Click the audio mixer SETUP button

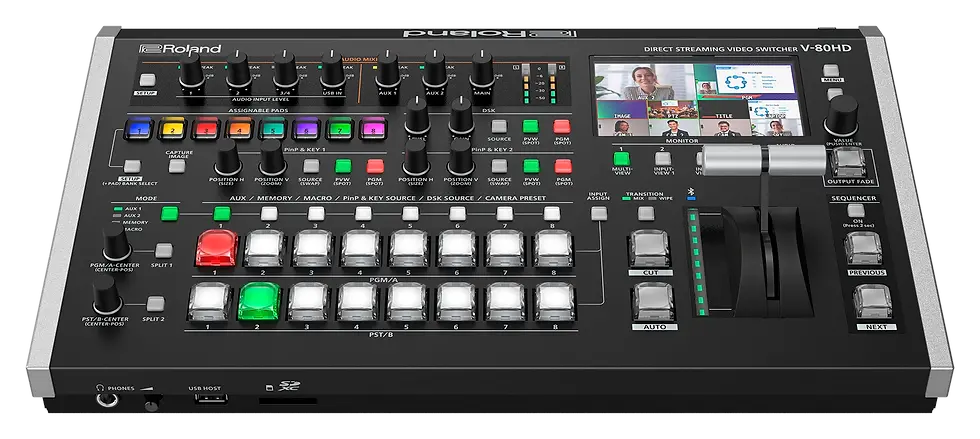coord(148,79)
